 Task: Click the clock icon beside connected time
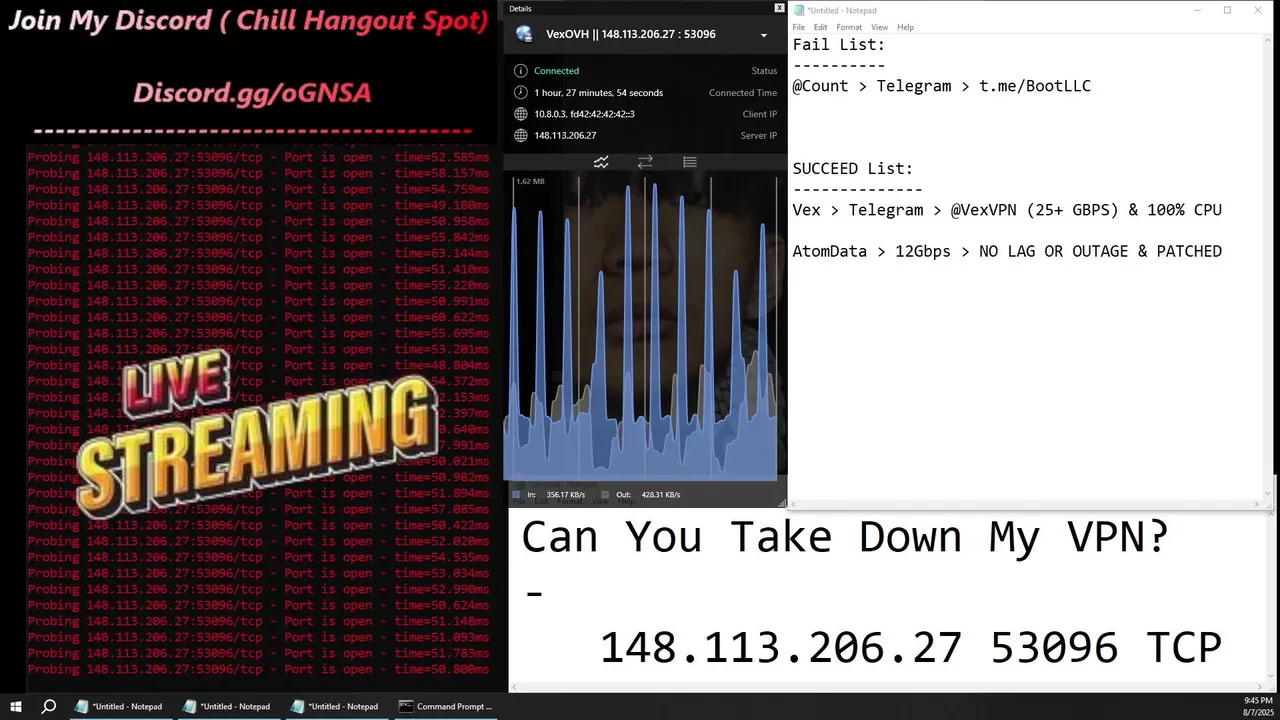pos(520,92)
